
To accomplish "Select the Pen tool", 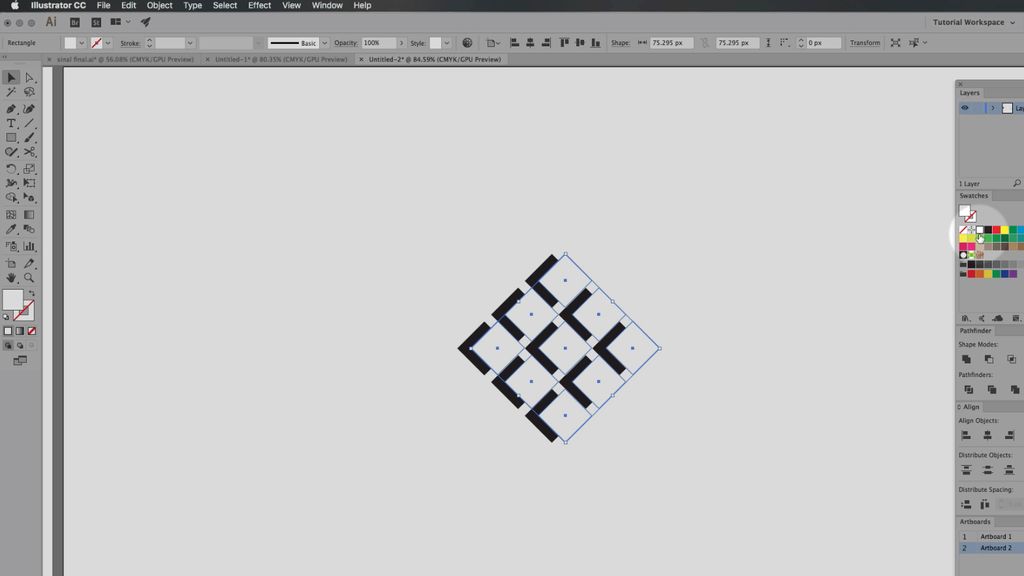I will pos(12,108).
